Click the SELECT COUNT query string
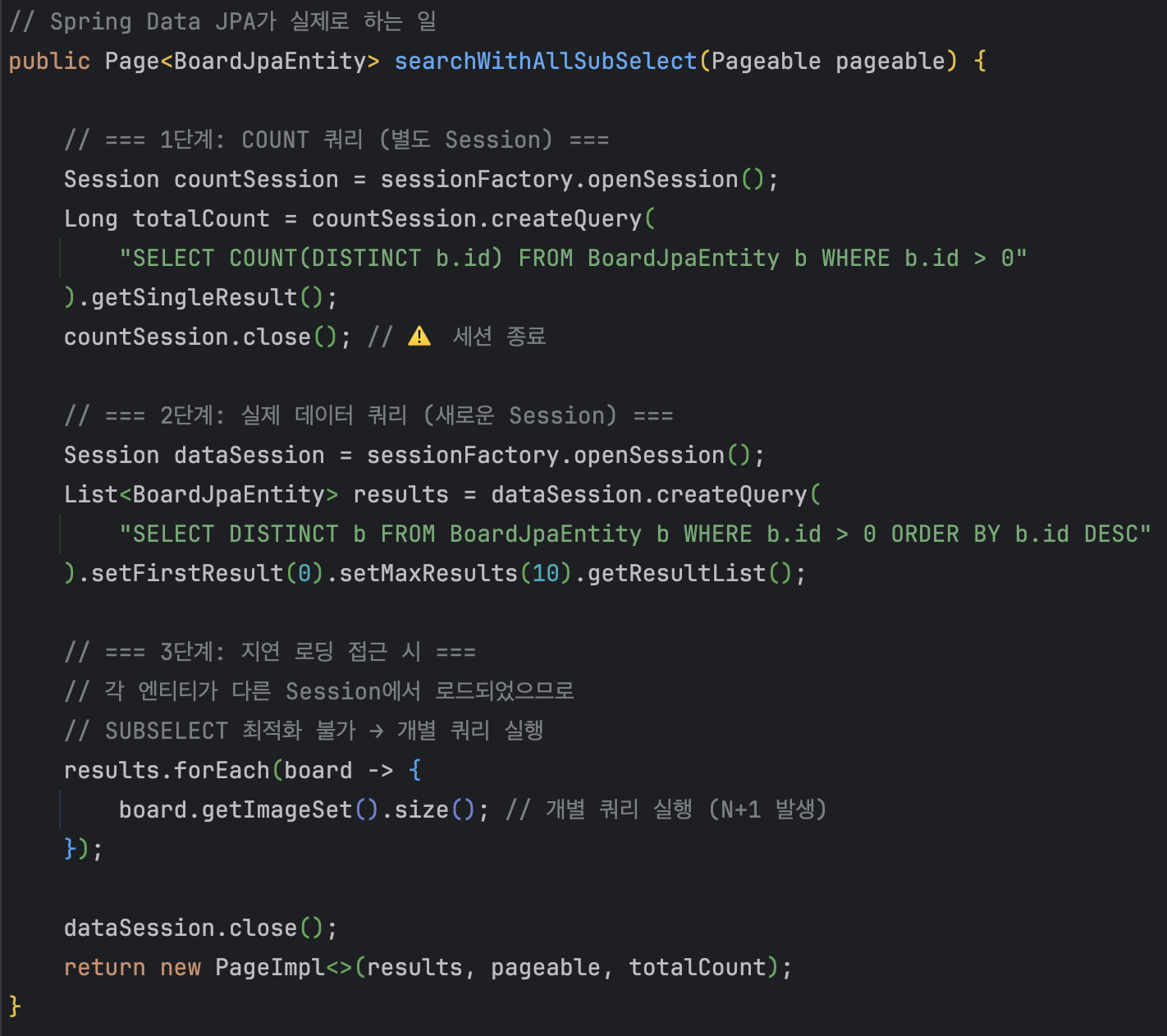 point(572,259)
